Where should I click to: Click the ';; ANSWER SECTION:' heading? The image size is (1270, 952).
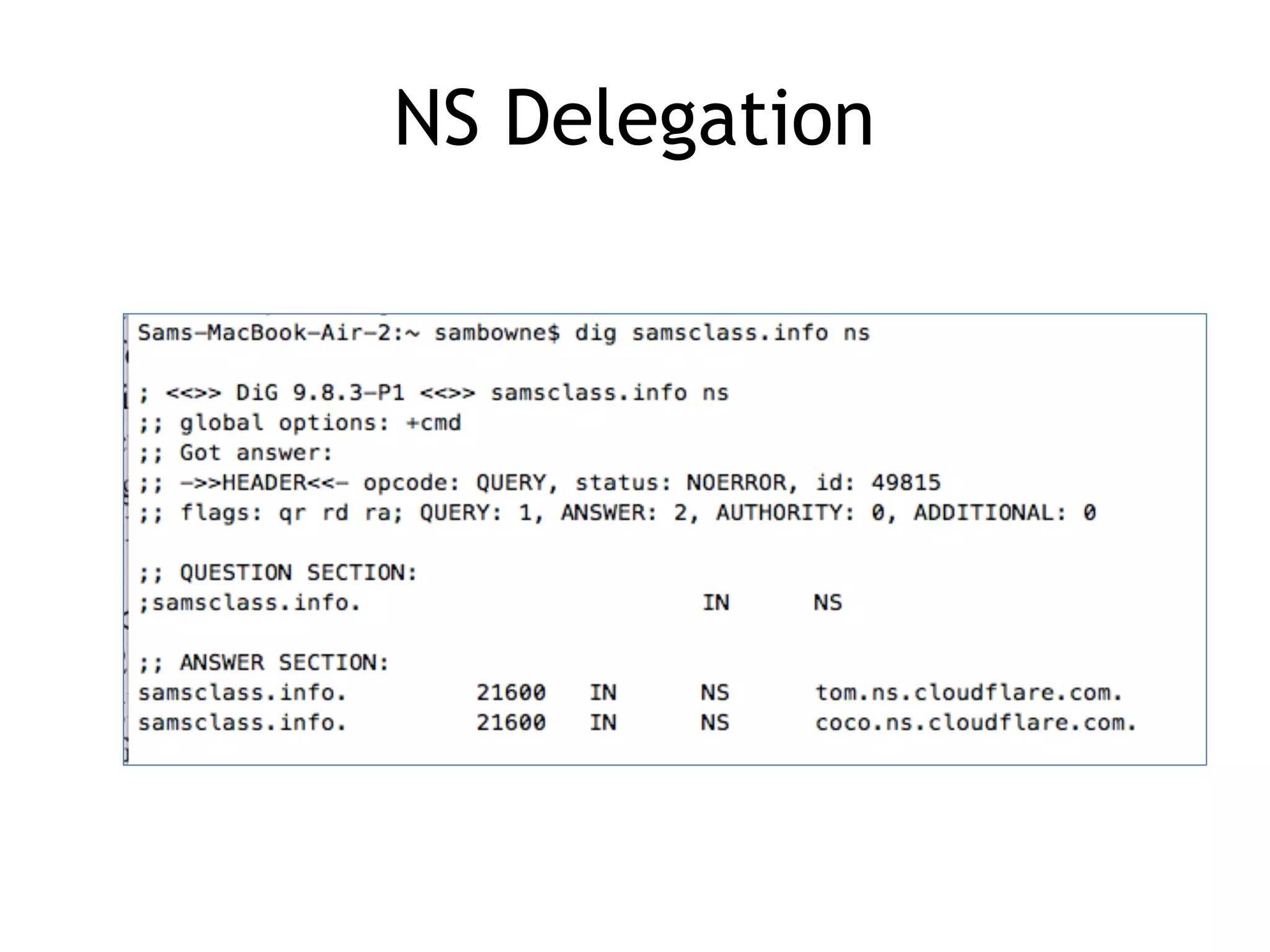[x=264, y=663]
